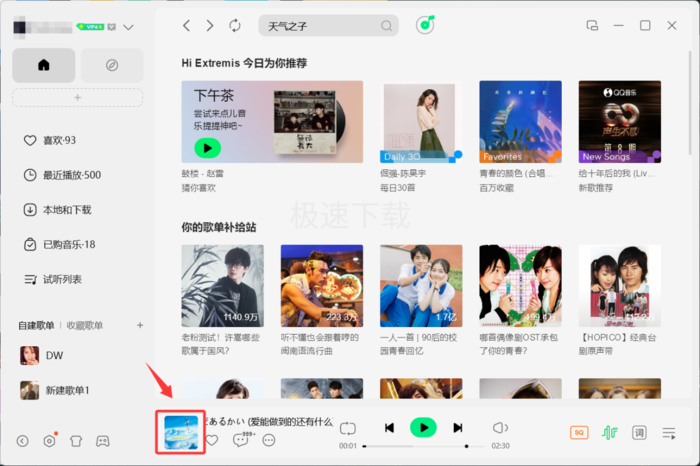Expand the account dropdown arrow
The image size is (700, 466).
[x=129, y=27]
